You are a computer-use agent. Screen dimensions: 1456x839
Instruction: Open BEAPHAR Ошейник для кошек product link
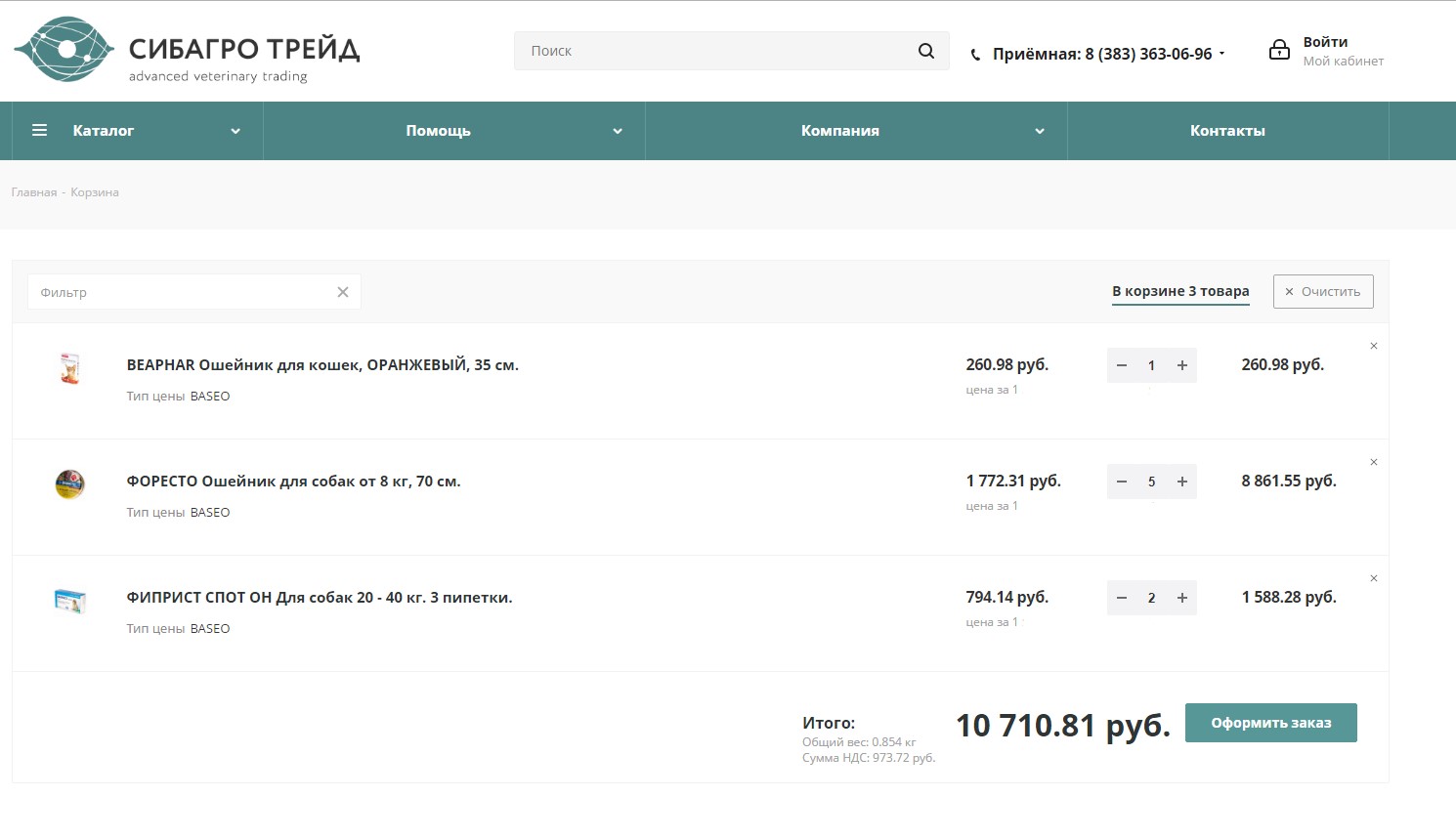322,365
